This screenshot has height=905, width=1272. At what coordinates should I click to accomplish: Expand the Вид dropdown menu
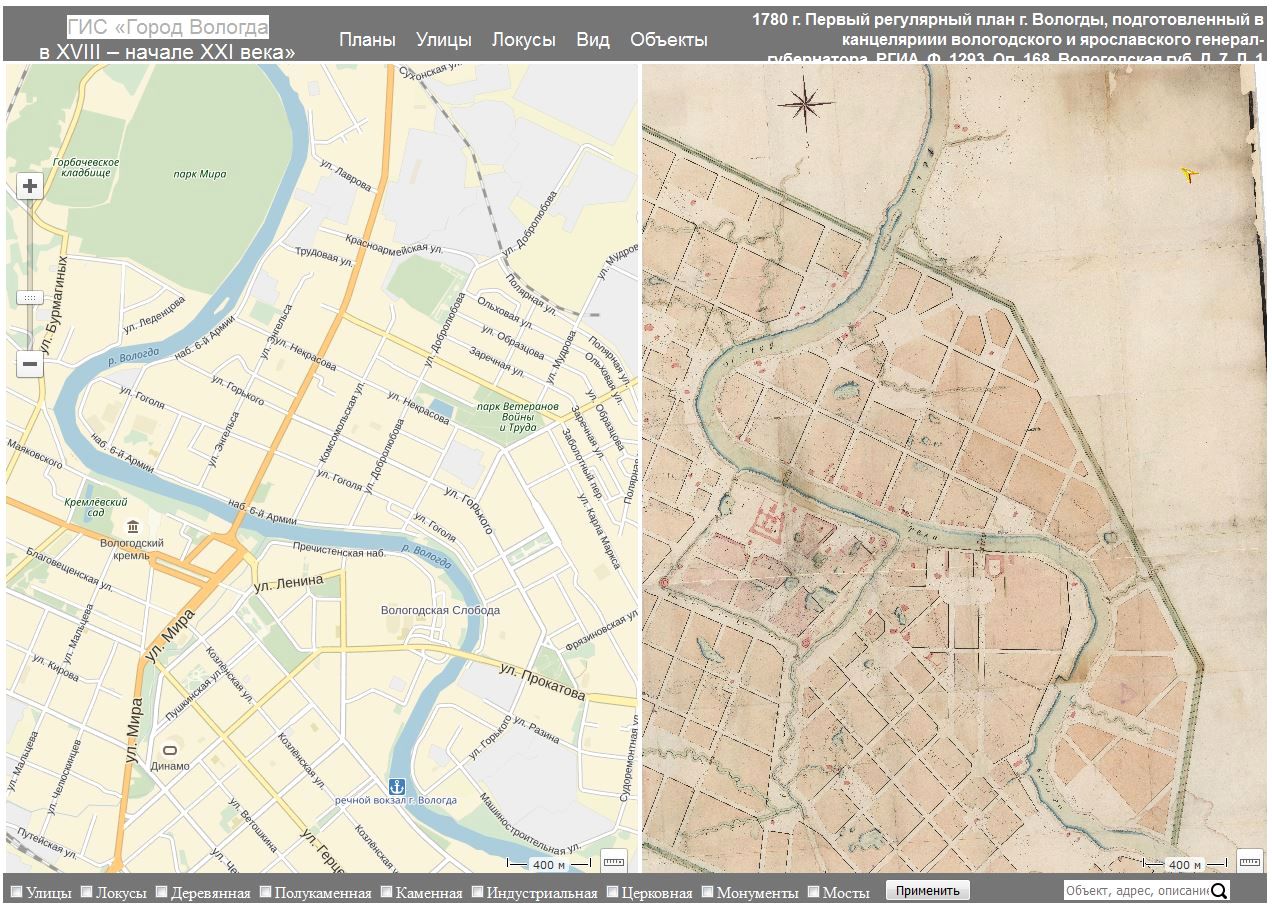592,40
